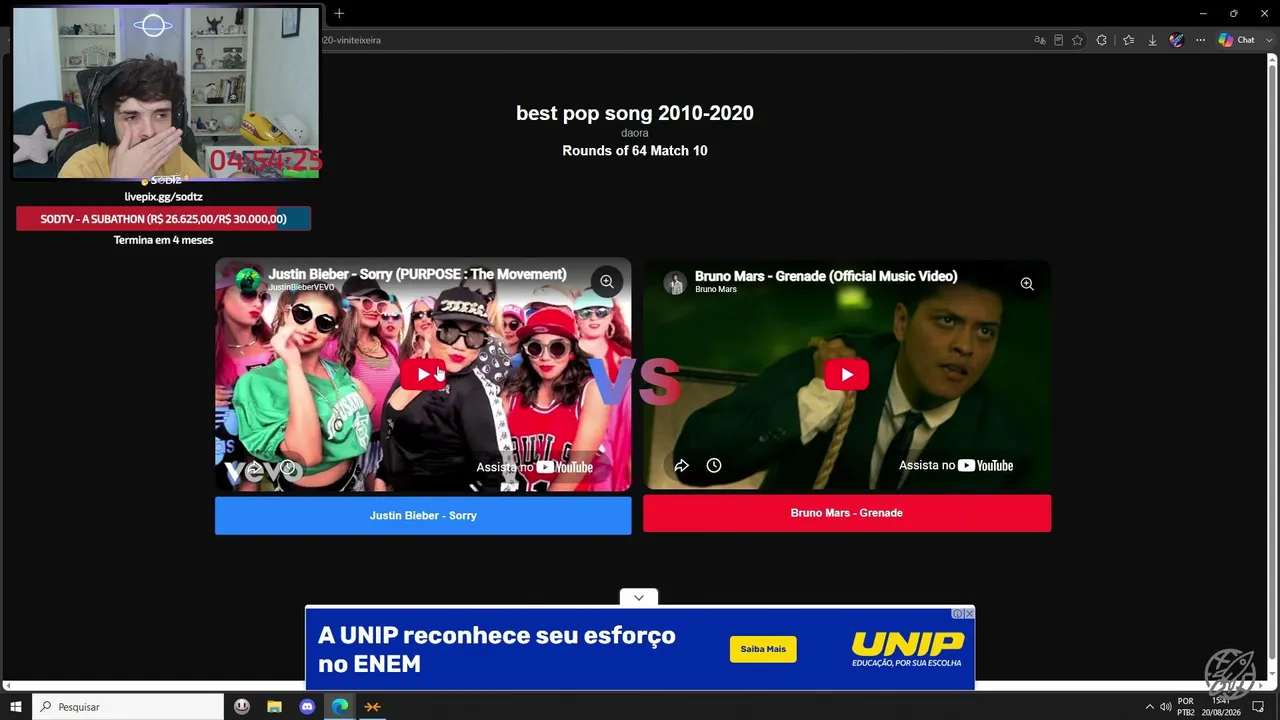Open the reader view icon
Screen dimensions: 1280x720
tap(1059, 40)
